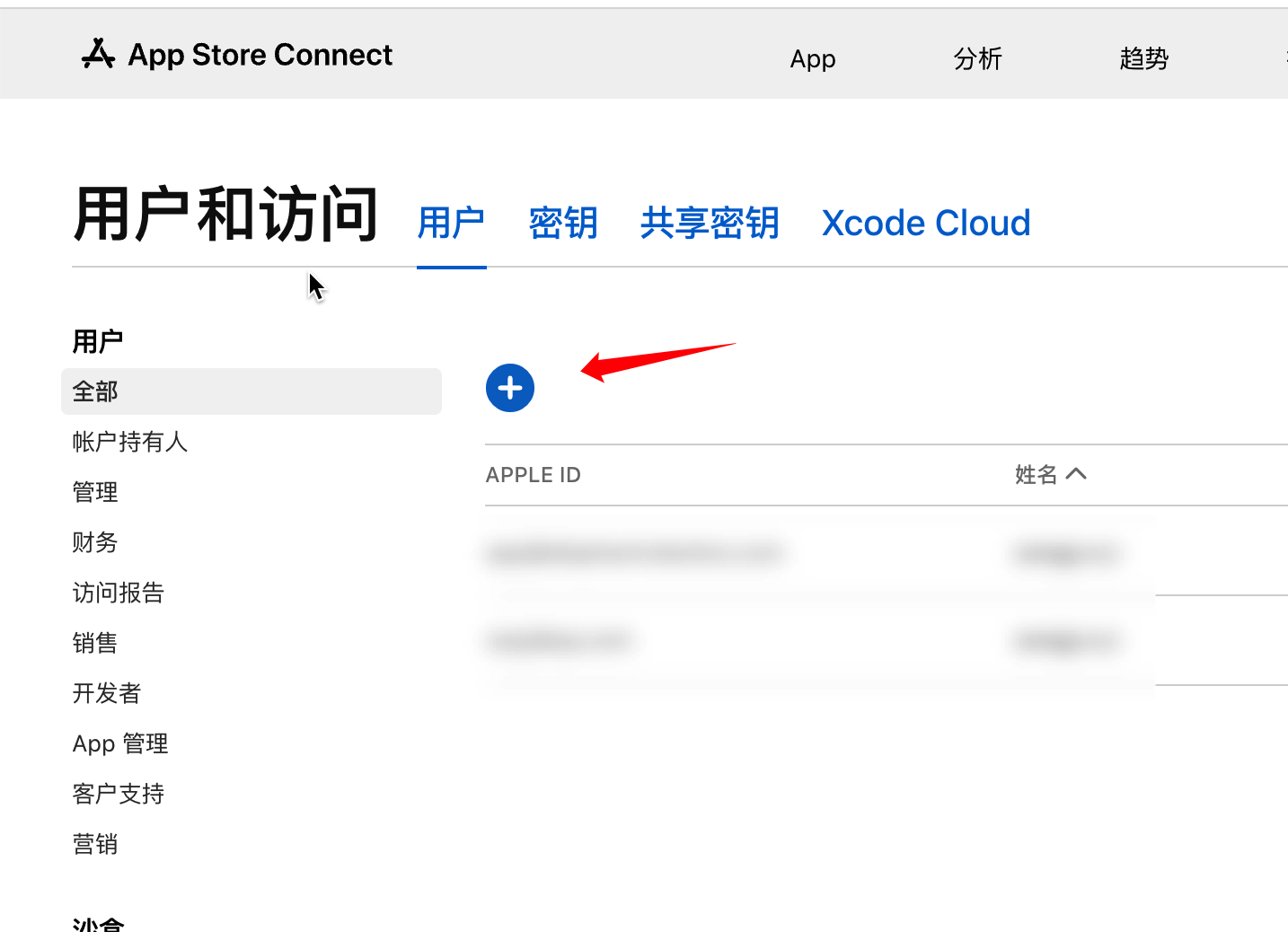Click the blue plus add-user button

click(x=510, y=388)
